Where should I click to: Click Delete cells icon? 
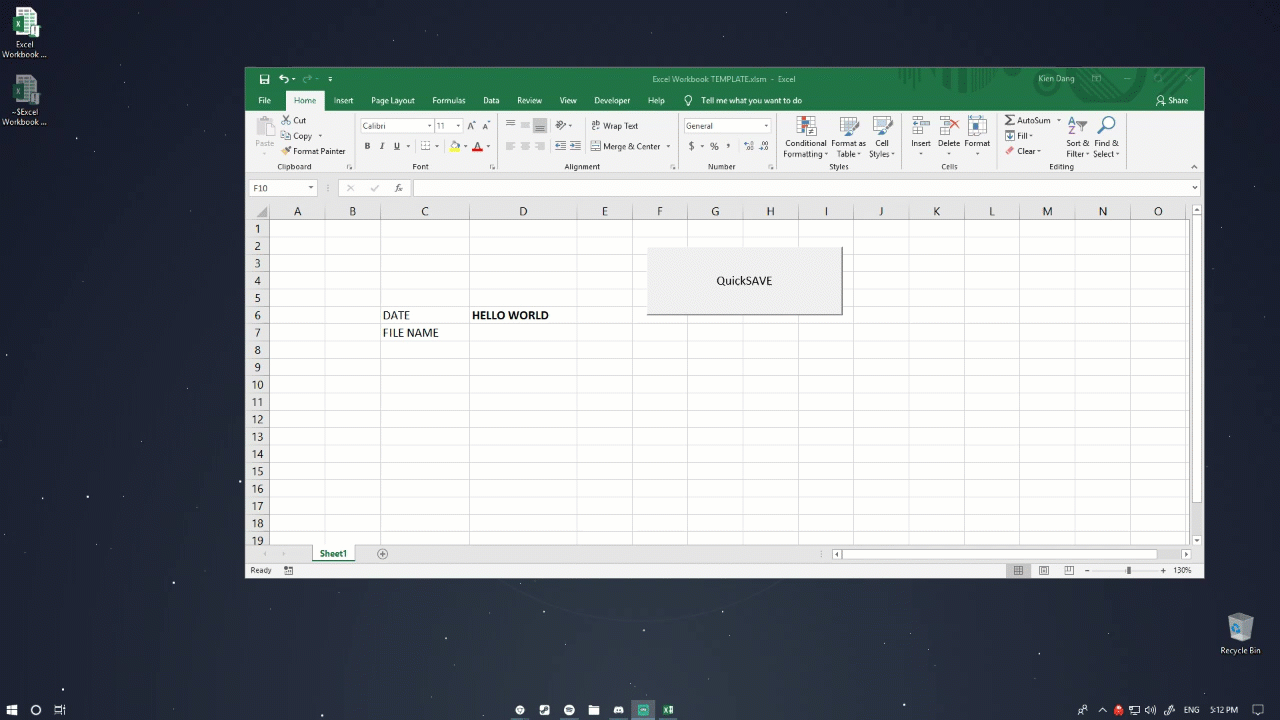[x=949, y=126]
